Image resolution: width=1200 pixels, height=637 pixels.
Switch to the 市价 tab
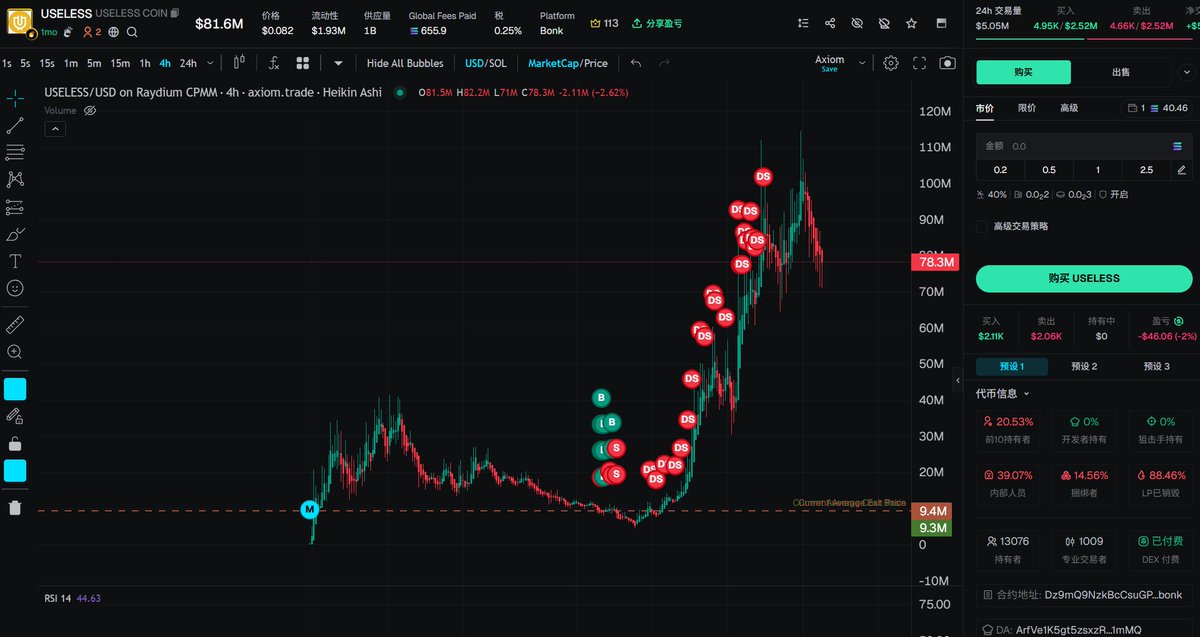click(x=985, y=108)
